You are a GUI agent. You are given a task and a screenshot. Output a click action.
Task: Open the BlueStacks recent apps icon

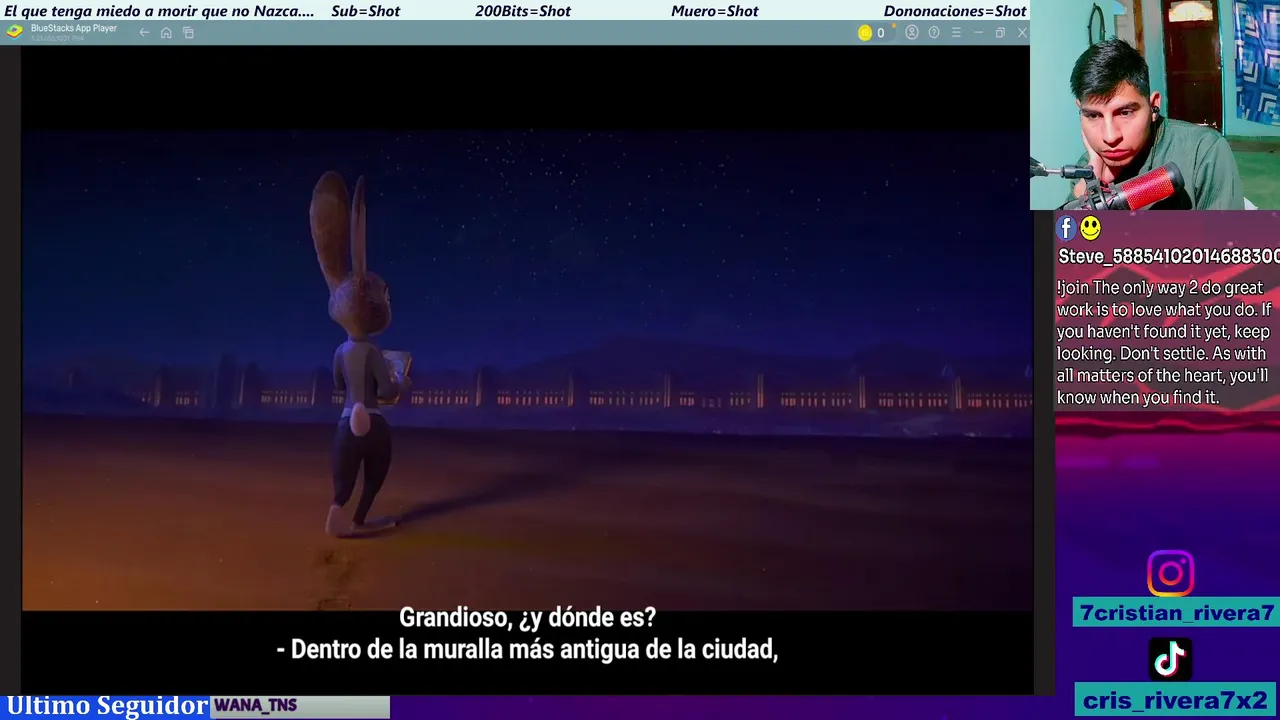coord(188,33)
